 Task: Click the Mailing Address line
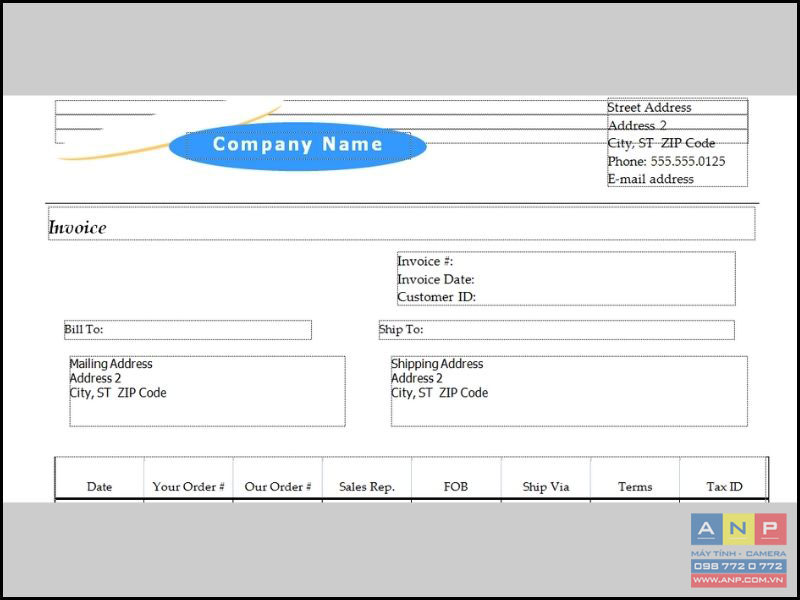(x=111, y=364)
